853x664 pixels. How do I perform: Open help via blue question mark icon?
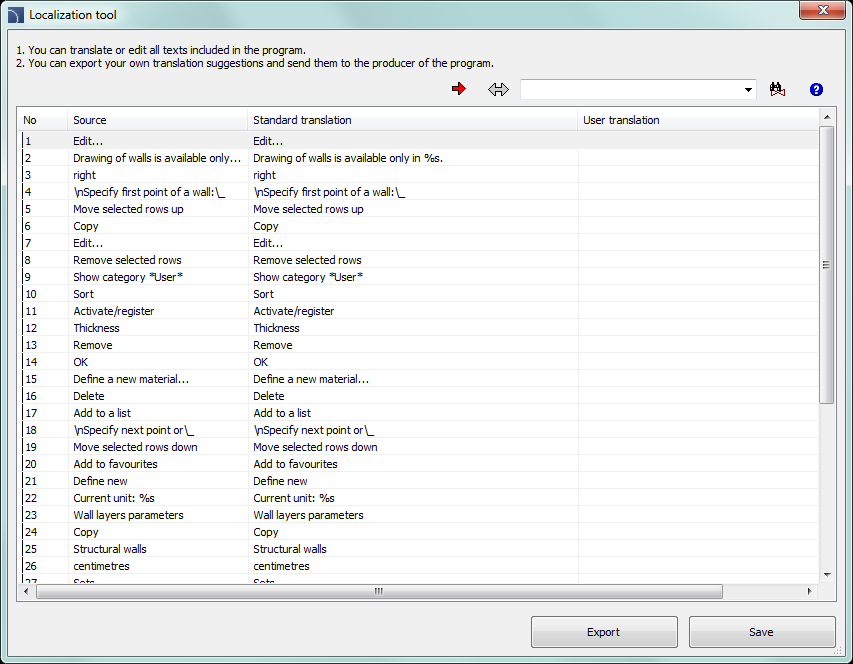pos(816,90)
